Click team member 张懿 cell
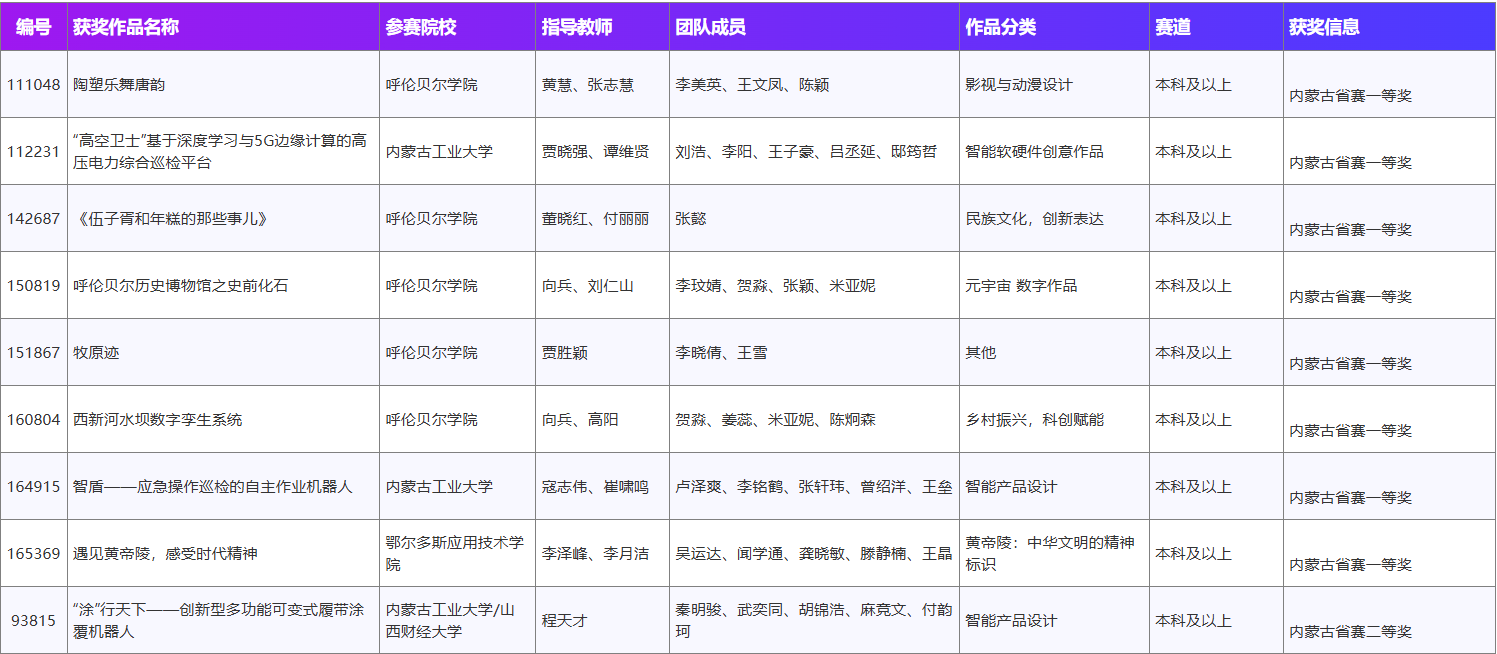The image size is (1497, 654). [x=691, y=219]
